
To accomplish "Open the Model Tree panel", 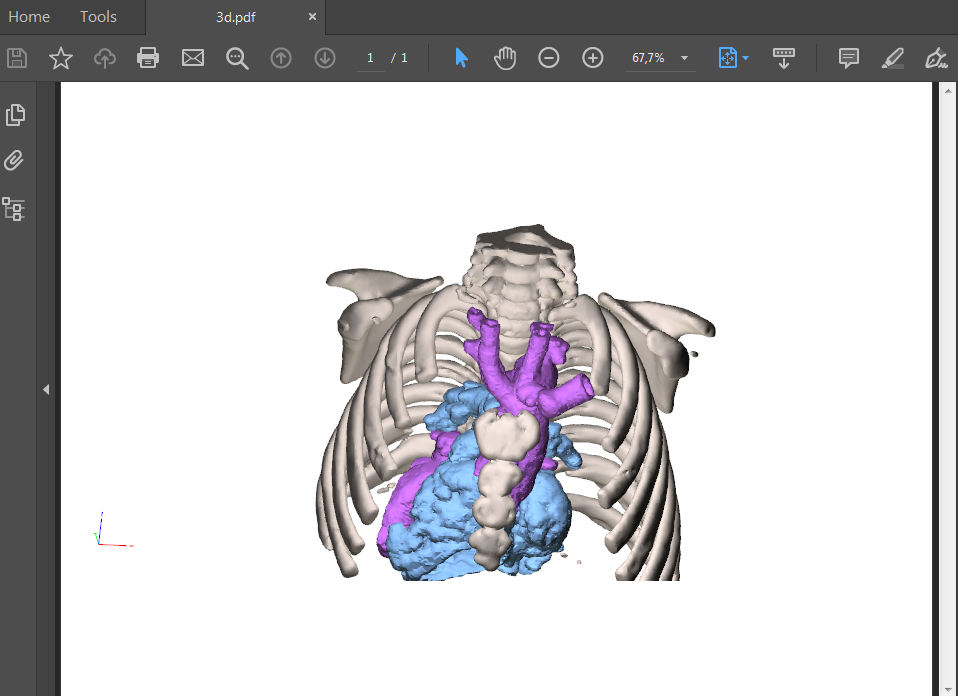I will click(x=16, y=209).
